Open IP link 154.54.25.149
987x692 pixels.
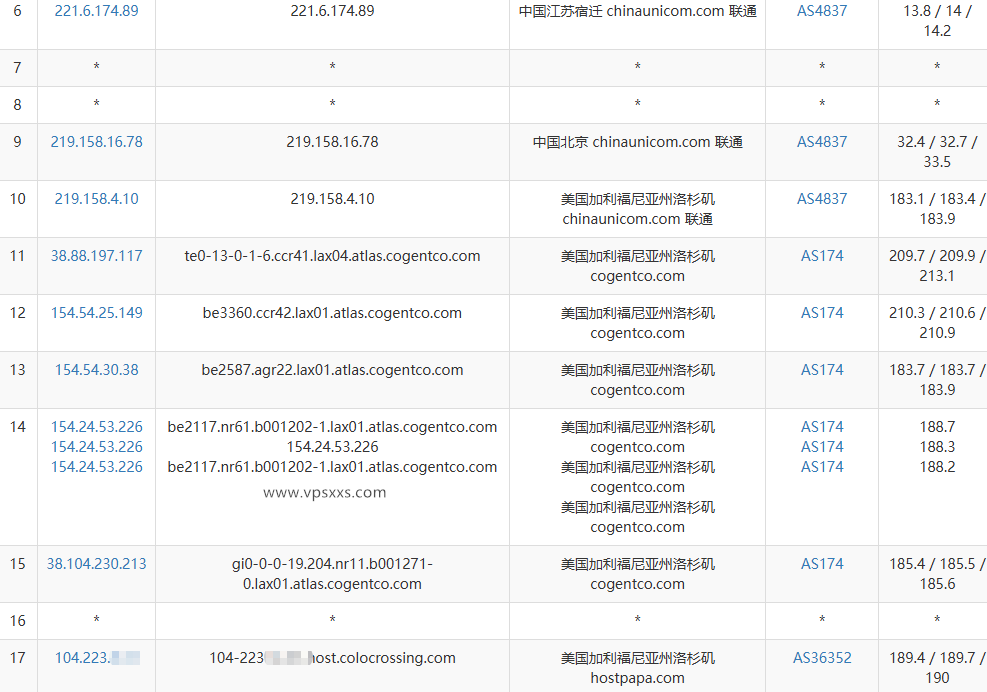(x=96, y=313)
